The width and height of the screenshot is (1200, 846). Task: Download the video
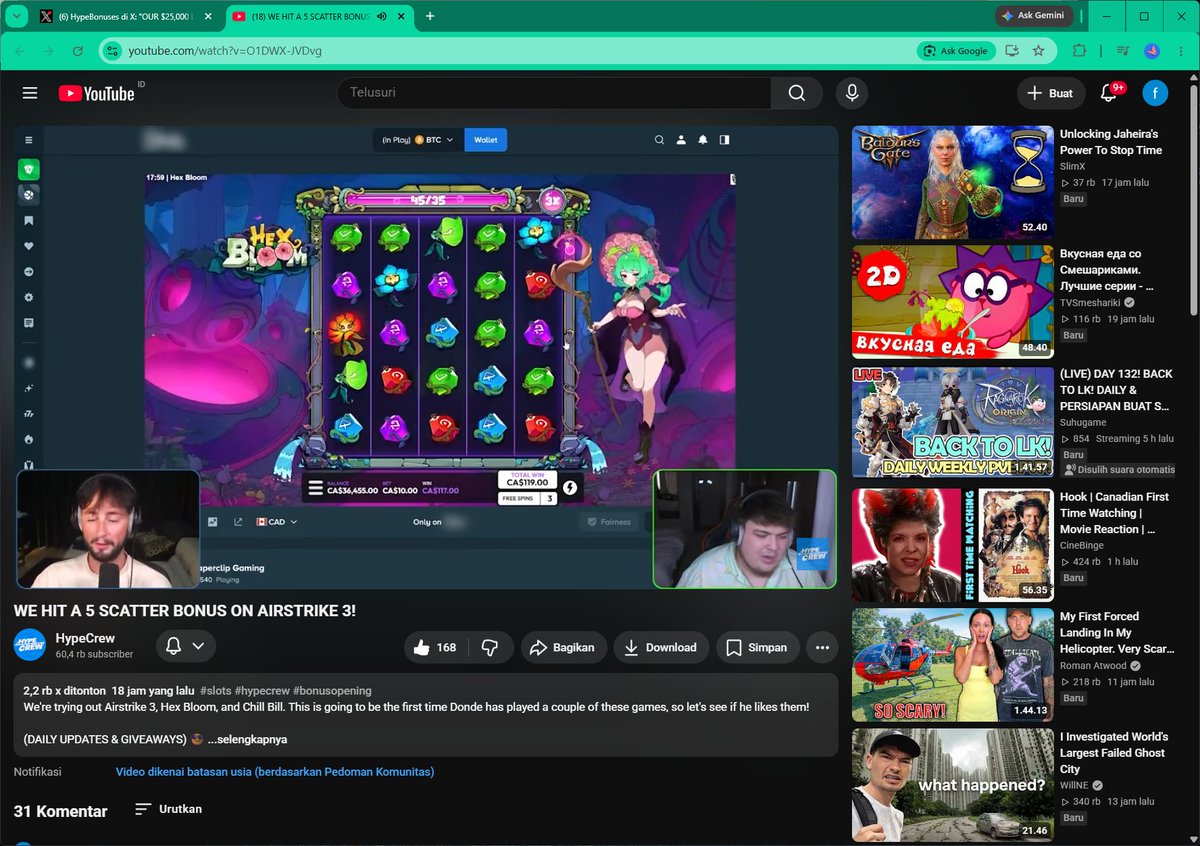[660, 647]
